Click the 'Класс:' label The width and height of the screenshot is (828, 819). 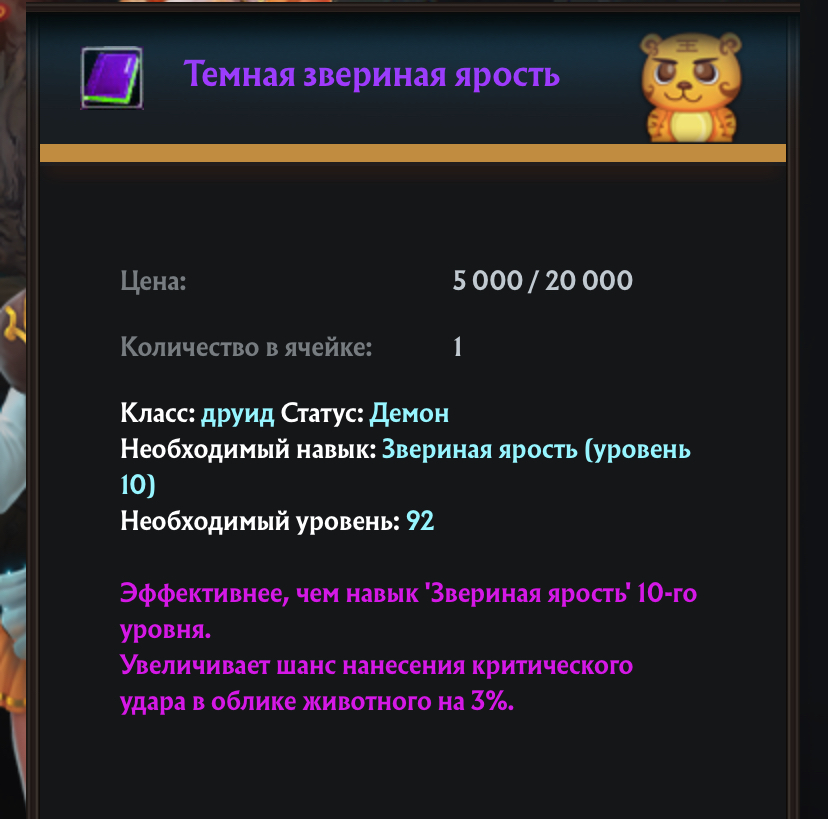pos(158,413)
